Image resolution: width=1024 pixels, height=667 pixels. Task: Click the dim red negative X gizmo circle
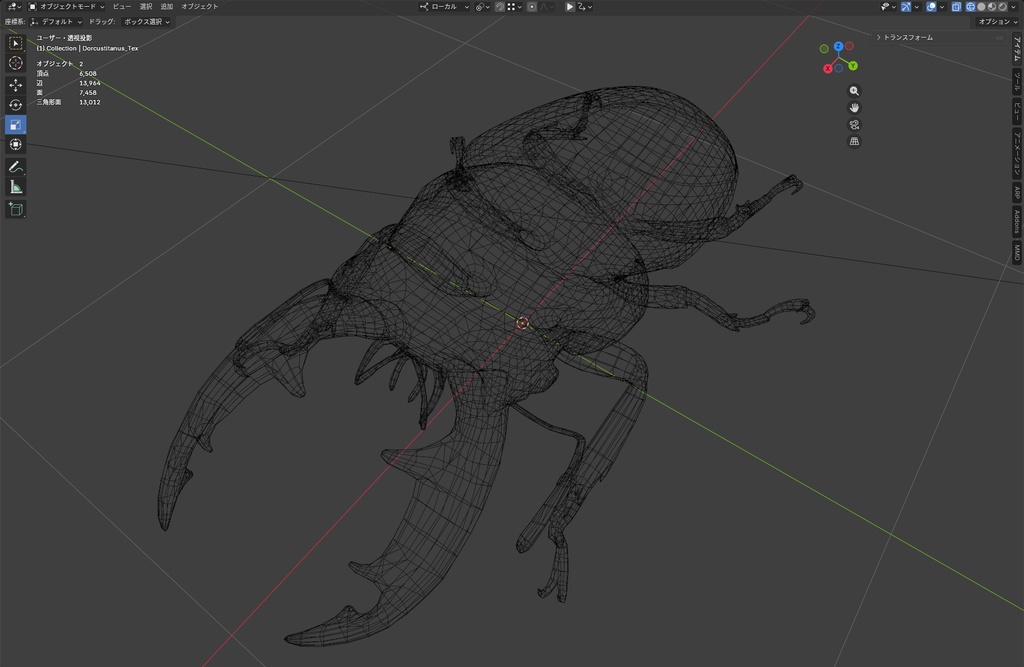coord(849,46)
